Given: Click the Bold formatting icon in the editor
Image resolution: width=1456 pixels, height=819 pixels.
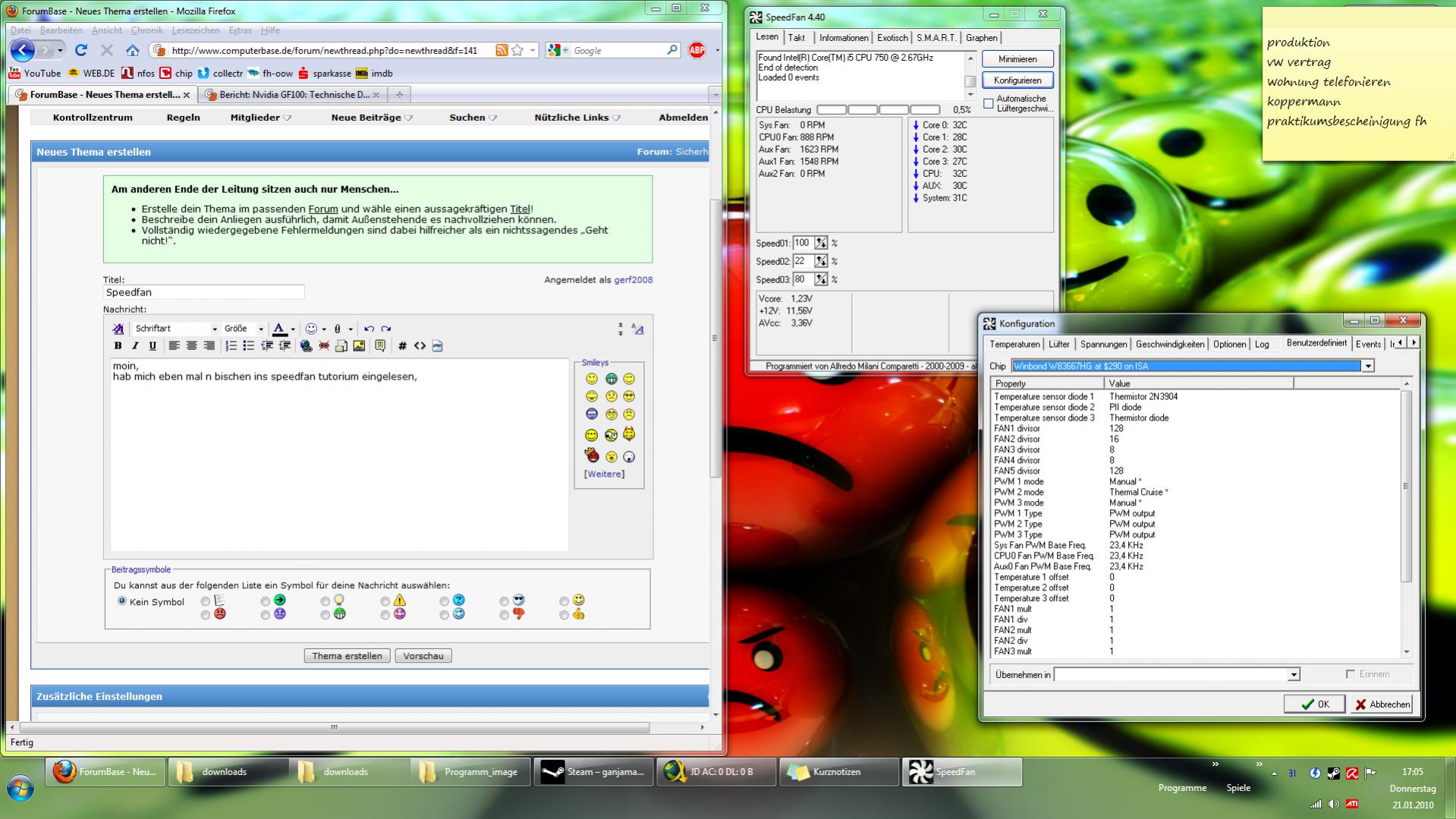Looking at the screenshot, I should tap(118, 346).
